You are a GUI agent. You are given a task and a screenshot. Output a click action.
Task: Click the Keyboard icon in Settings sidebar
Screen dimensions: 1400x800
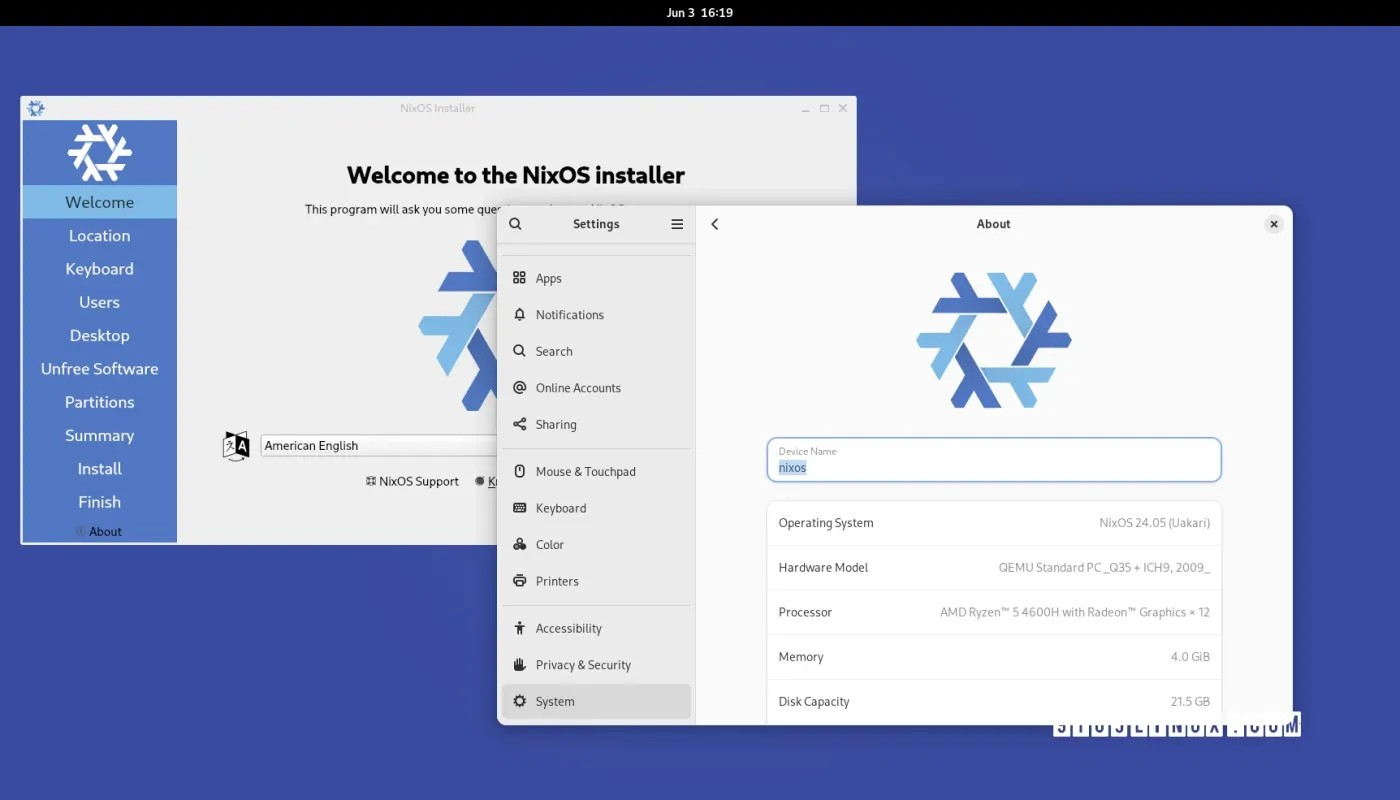tap(519, 508)
